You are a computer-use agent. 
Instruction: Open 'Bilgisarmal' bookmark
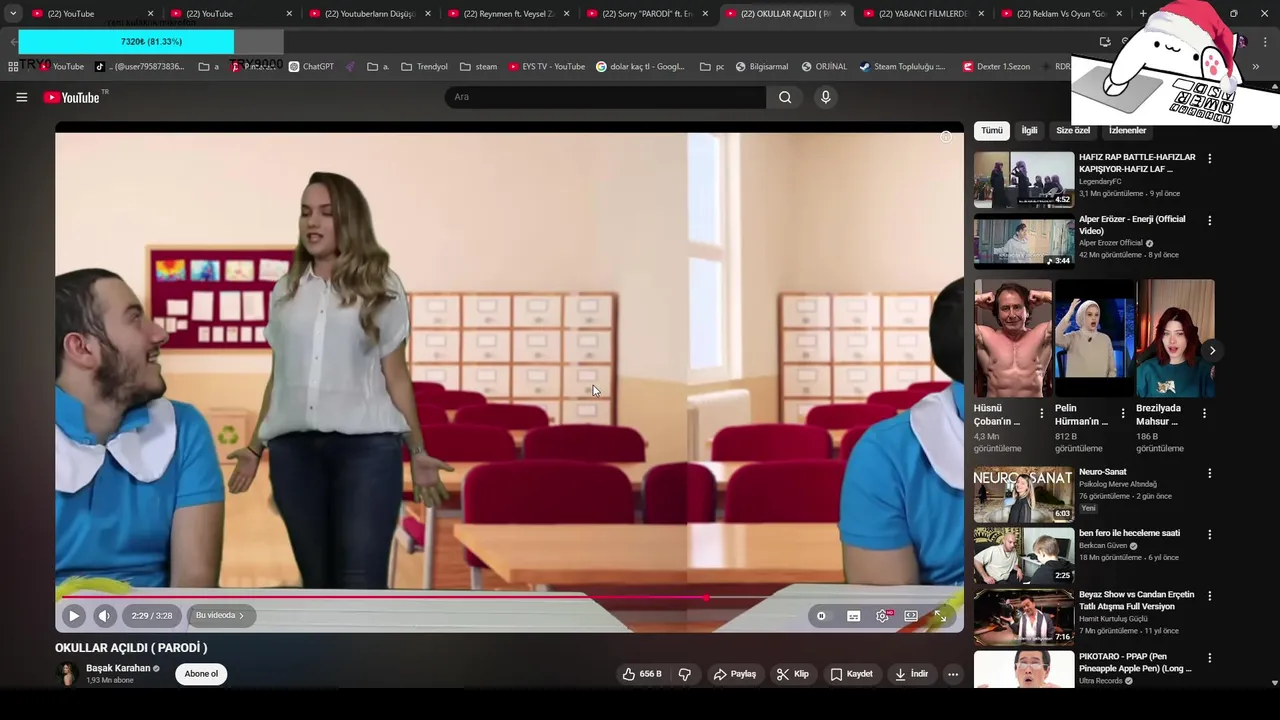[x=761, y=67]
